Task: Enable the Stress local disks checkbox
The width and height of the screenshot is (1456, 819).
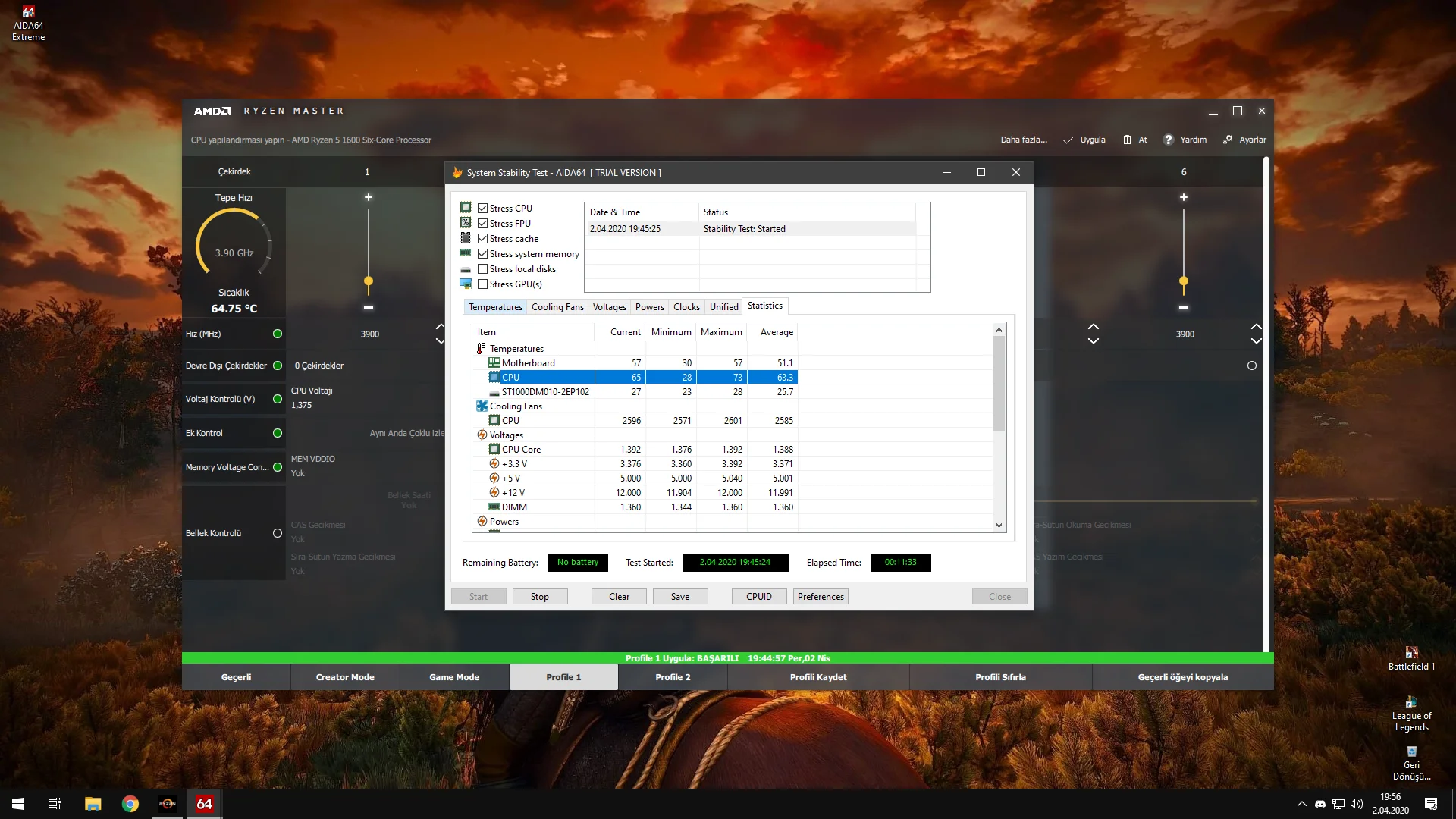Action: point(482,269)
